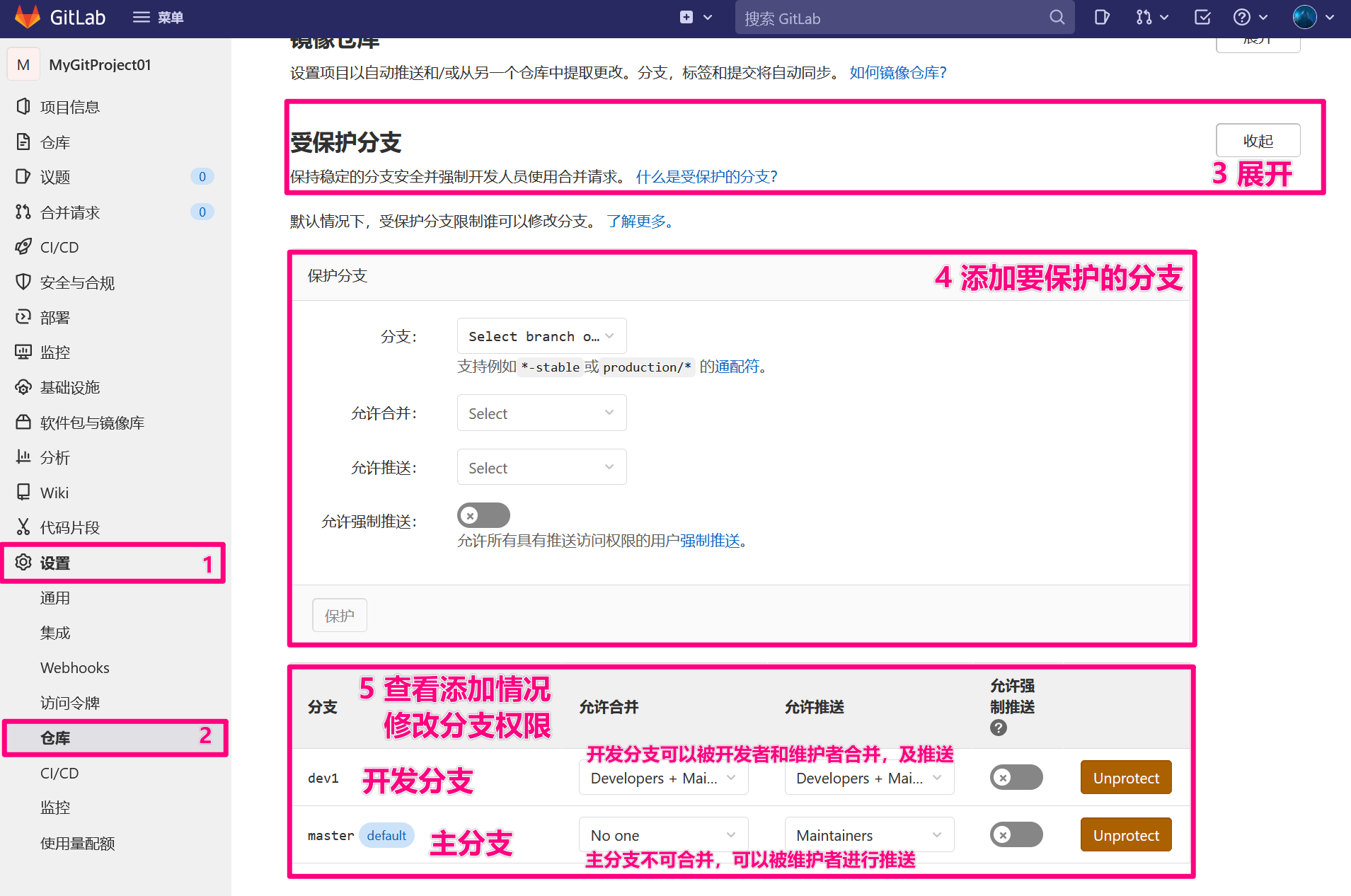Open the 允许推送 Select dropdown

(x=541, y=467)
